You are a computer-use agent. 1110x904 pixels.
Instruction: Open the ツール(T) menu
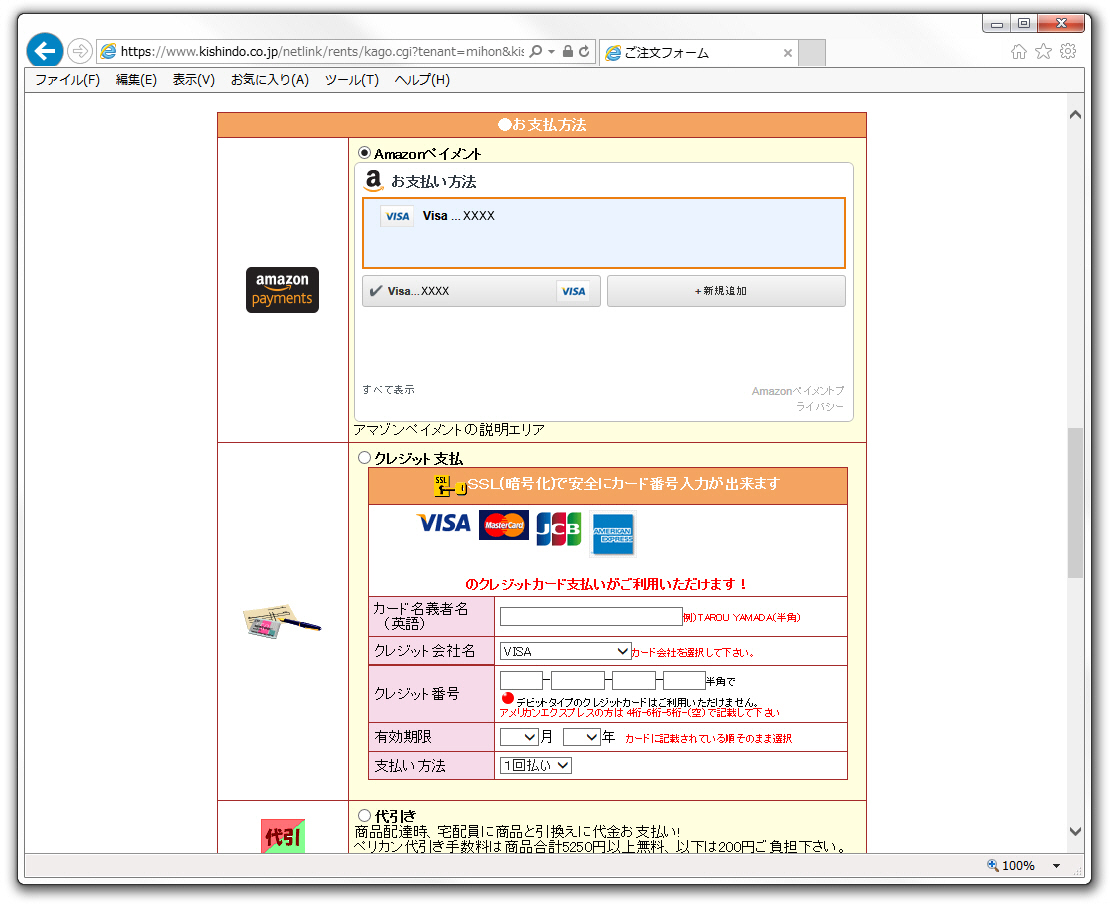(x=352, y=80)
